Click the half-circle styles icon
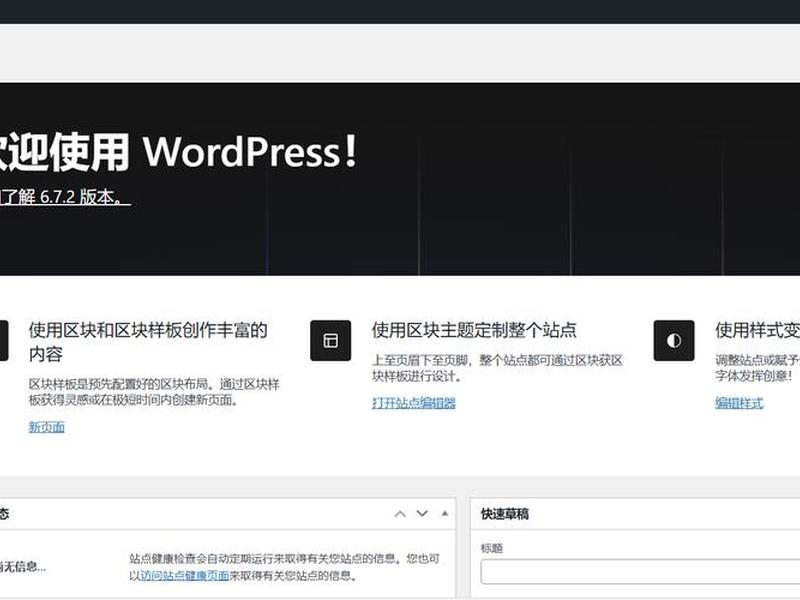800x600 pixels. point(674,340)
